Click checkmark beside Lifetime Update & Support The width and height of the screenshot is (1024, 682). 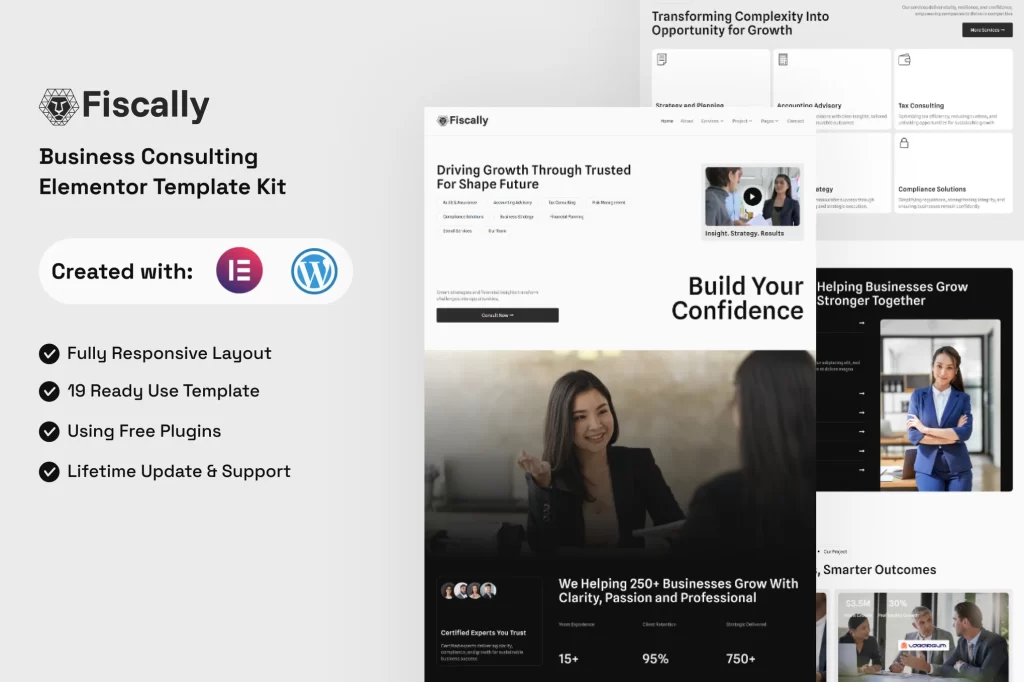[x=49, y=472]
